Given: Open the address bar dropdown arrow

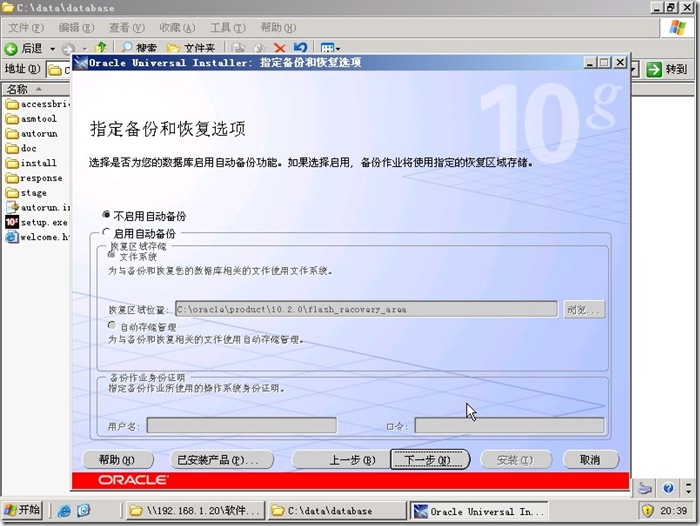Looking at the screenshot, I should pyautogui.click(x=634, y=69).
